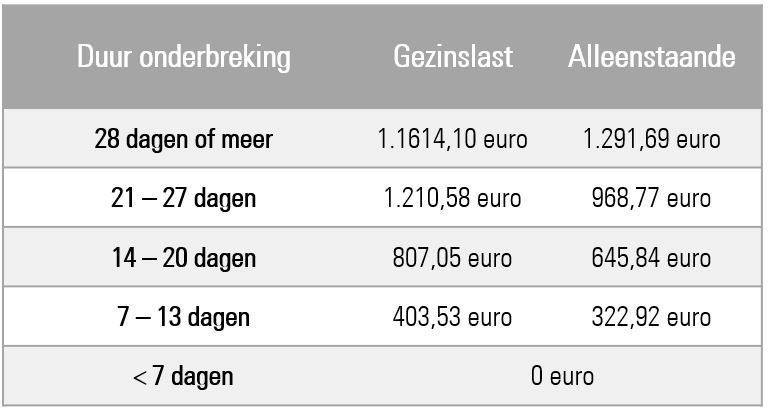Viewport: 769px width, 412px height.
Task: Click the 1.1614,10 euro cell
Action: 452,139
